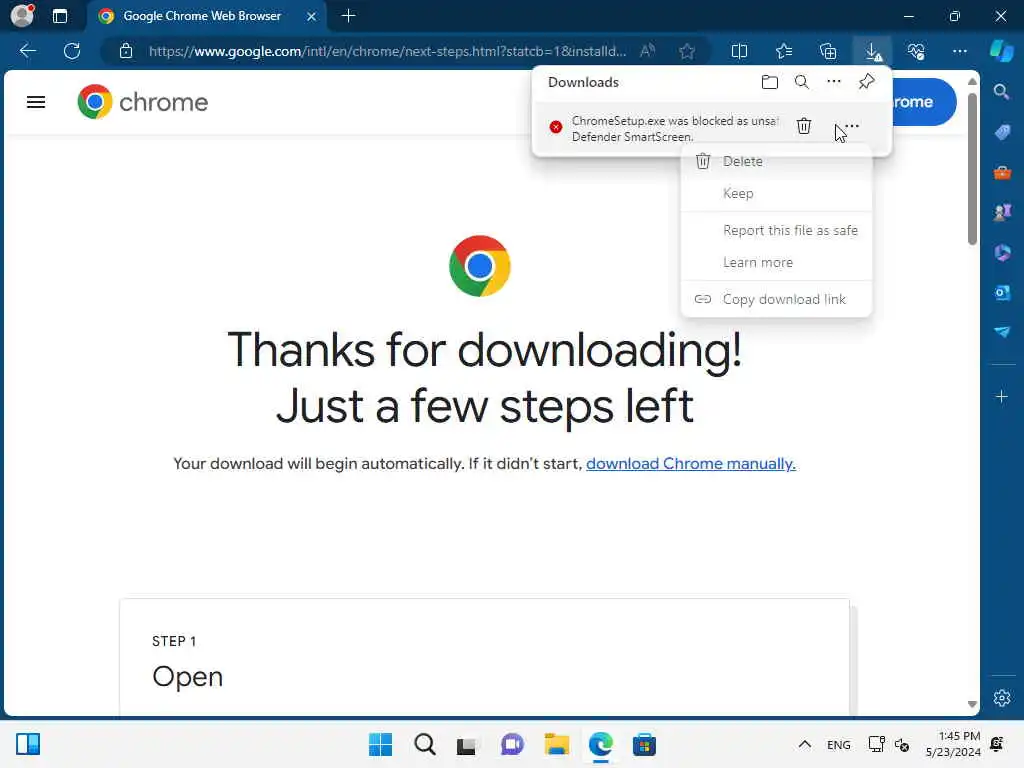Click the scrollbar down arrow

coord(972,704)
